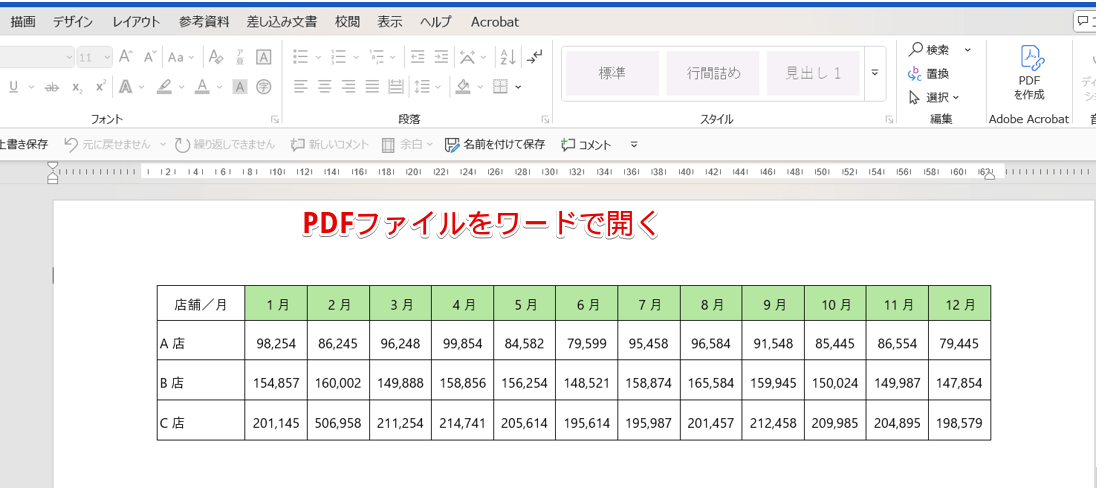The width and height of the screenshot is (1117, 489).
Task: Open the デザイン tab
Action: point(73,22)
